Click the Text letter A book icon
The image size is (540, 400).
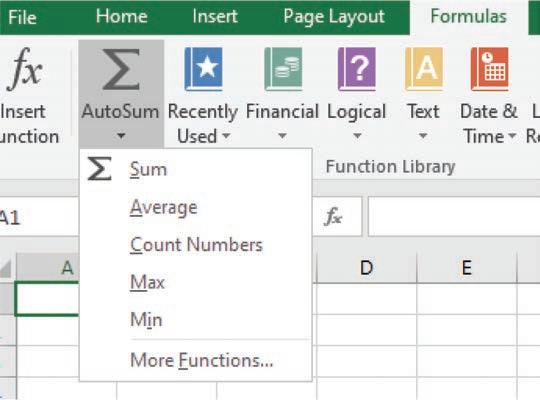[x=424, y=69]
